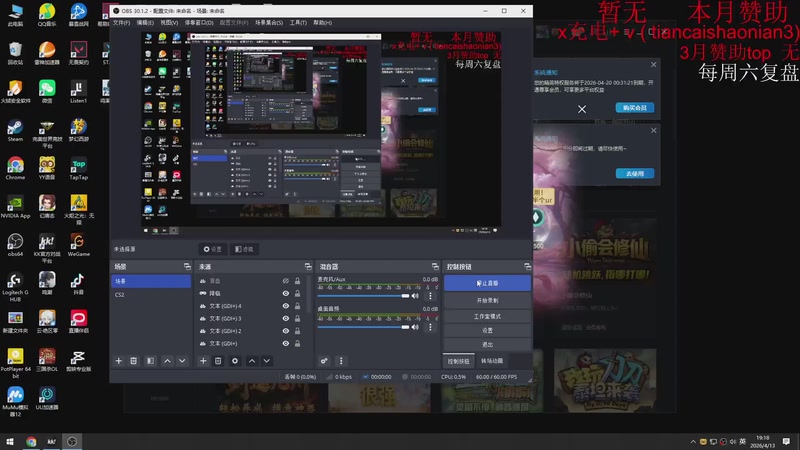Click the Chrome icon in the taskbar

tap(31, 441)
